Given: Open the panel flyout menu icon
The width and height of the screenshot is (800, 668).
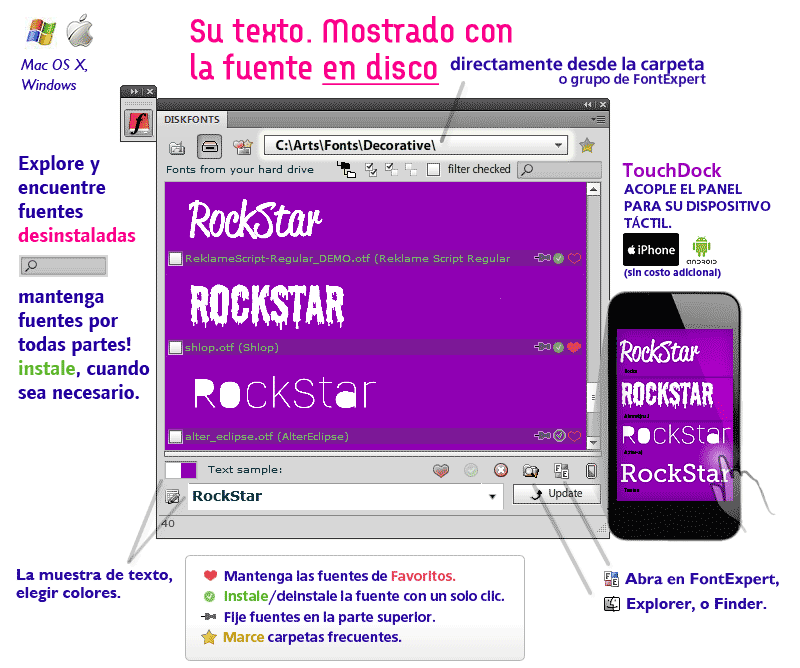Looking at the screenshot, I should [x=598, y=119].
